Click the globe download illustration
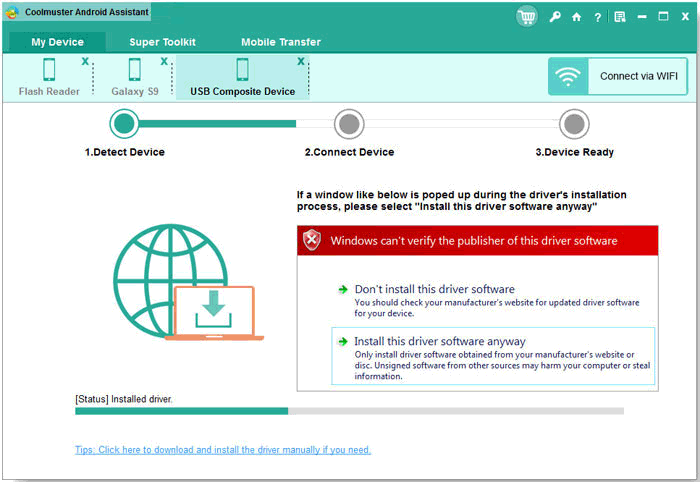The image size is (700, 482). (x=188, y=282)
